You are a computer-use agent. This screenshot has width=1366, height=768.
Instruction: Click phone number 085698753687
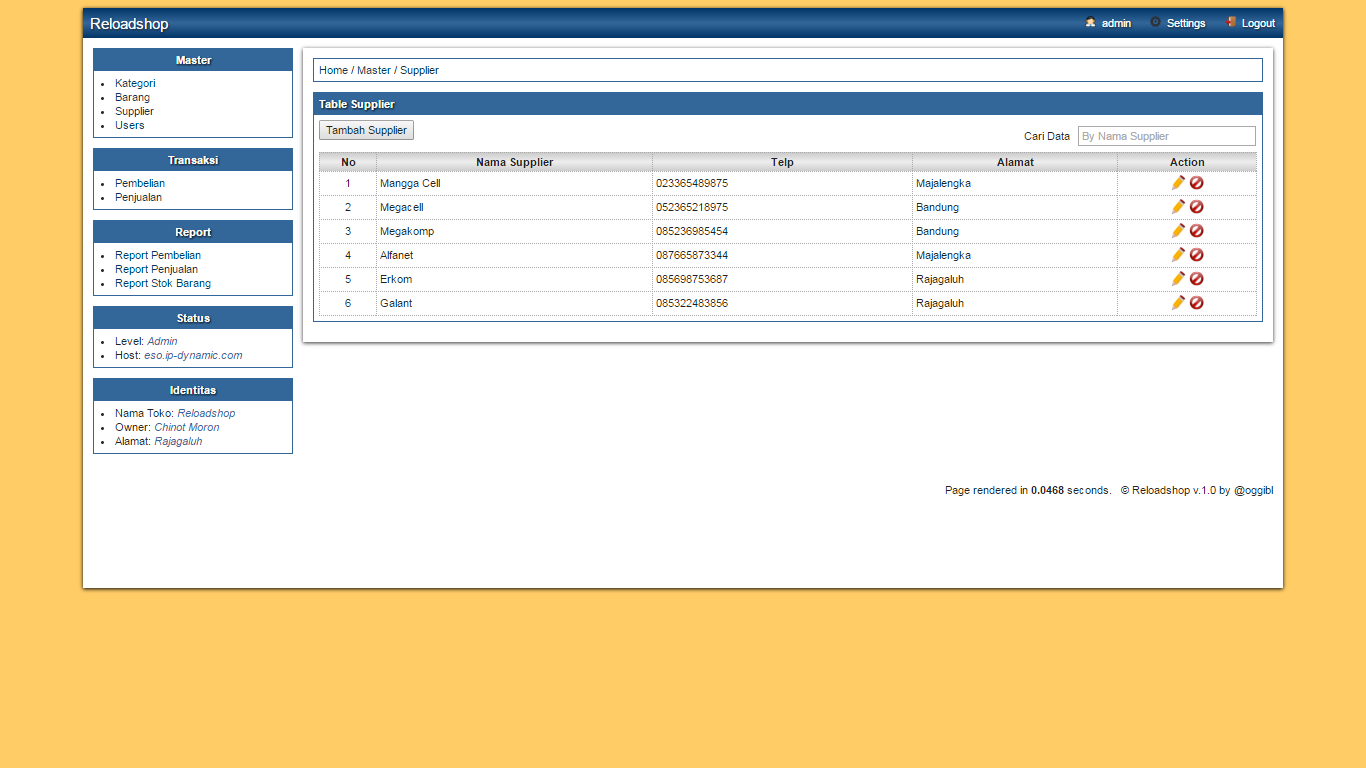[692, 279]
